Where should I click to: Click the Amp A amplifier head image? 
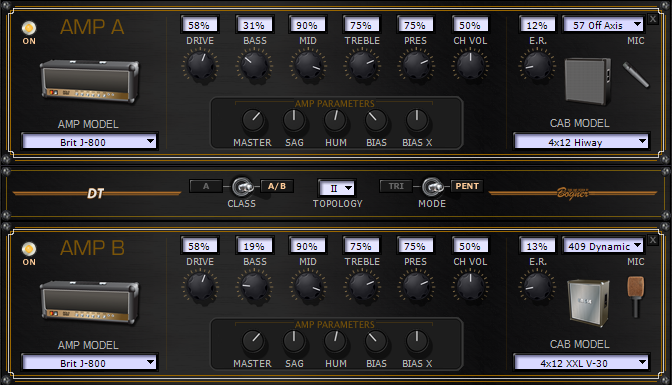pyautogui.click(x=90, y=82)
